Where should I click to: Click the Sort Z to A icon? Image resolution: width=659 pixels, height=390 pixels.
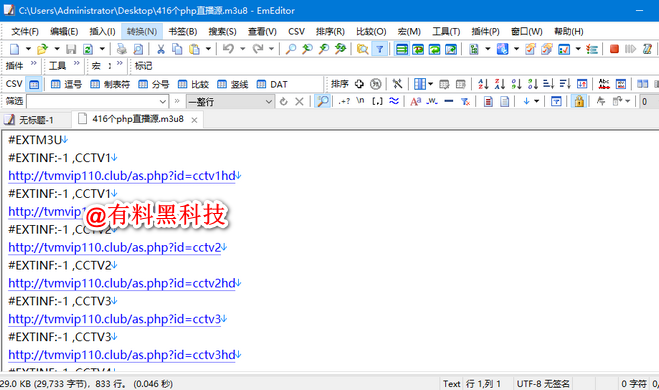click(500, 84)
